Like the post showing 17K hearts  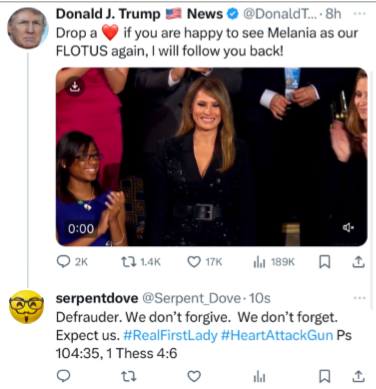click(194, 262)
